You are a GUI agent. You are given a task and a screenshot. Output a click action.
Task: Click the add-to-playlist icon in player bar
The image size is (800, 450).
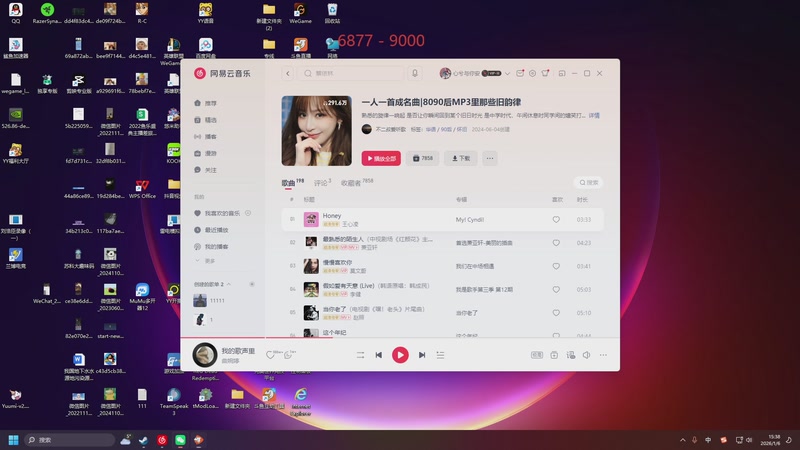click(554, 355)
